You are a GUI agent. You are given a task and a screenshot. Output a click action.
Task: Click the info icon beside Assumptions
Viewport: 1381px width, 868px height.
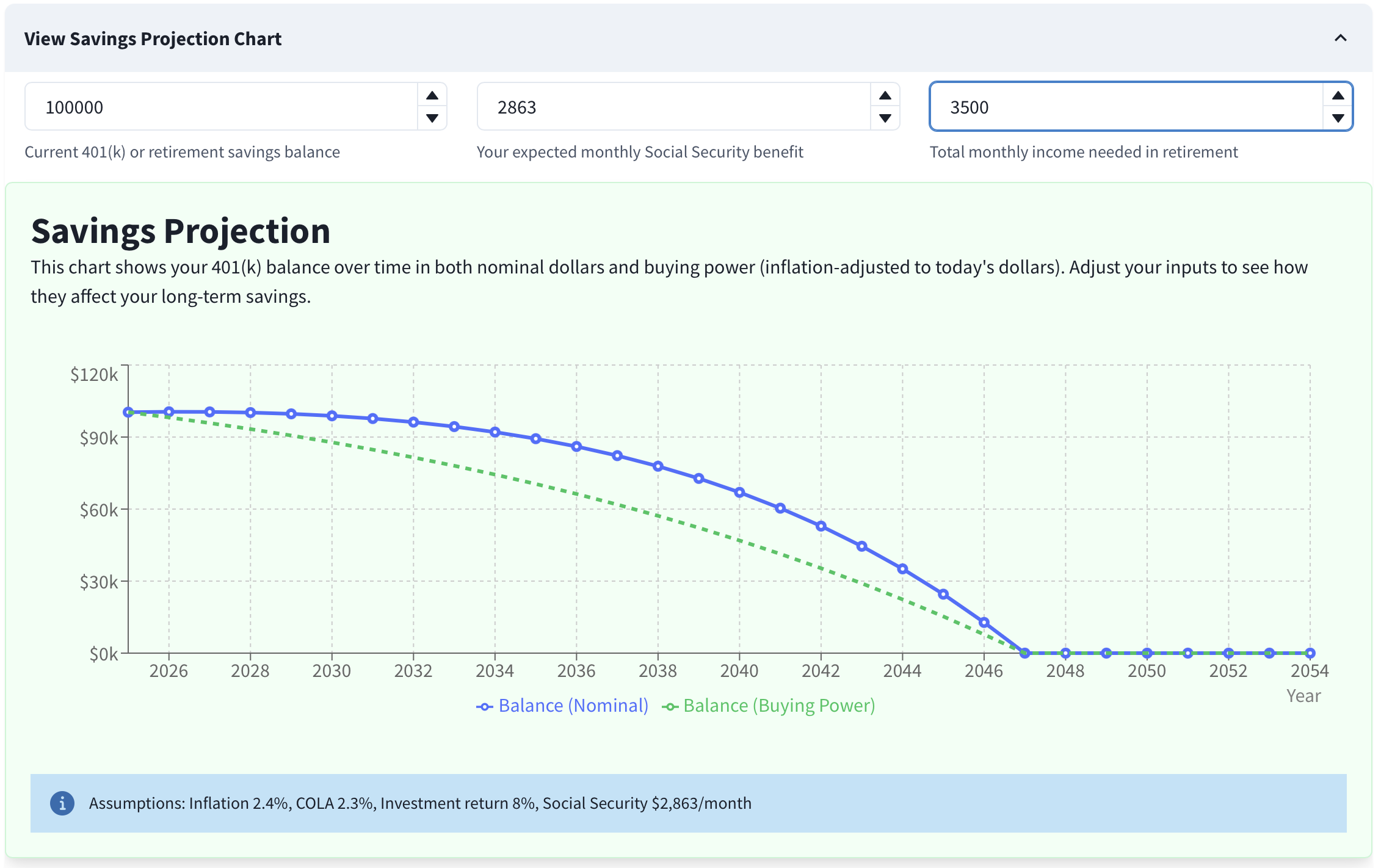pyautogui.click(x=62, y=803)
